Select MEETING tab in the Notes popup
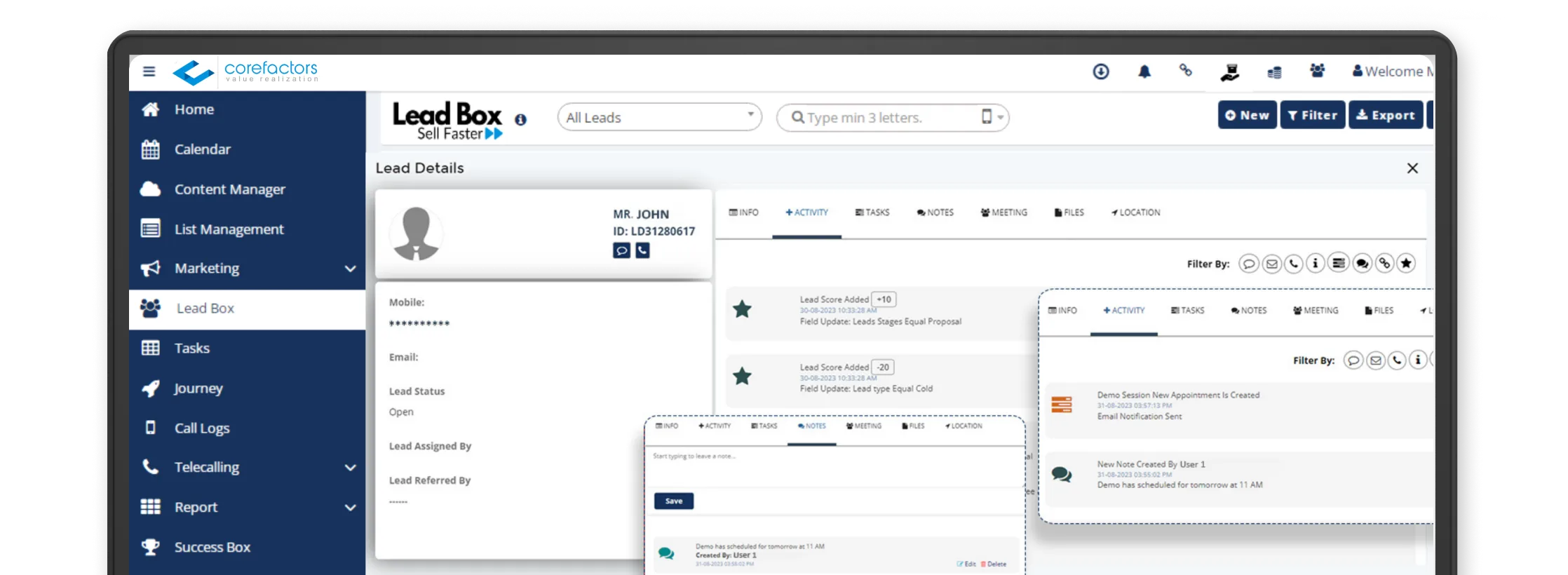1568x575 pixels. [864, 426]
